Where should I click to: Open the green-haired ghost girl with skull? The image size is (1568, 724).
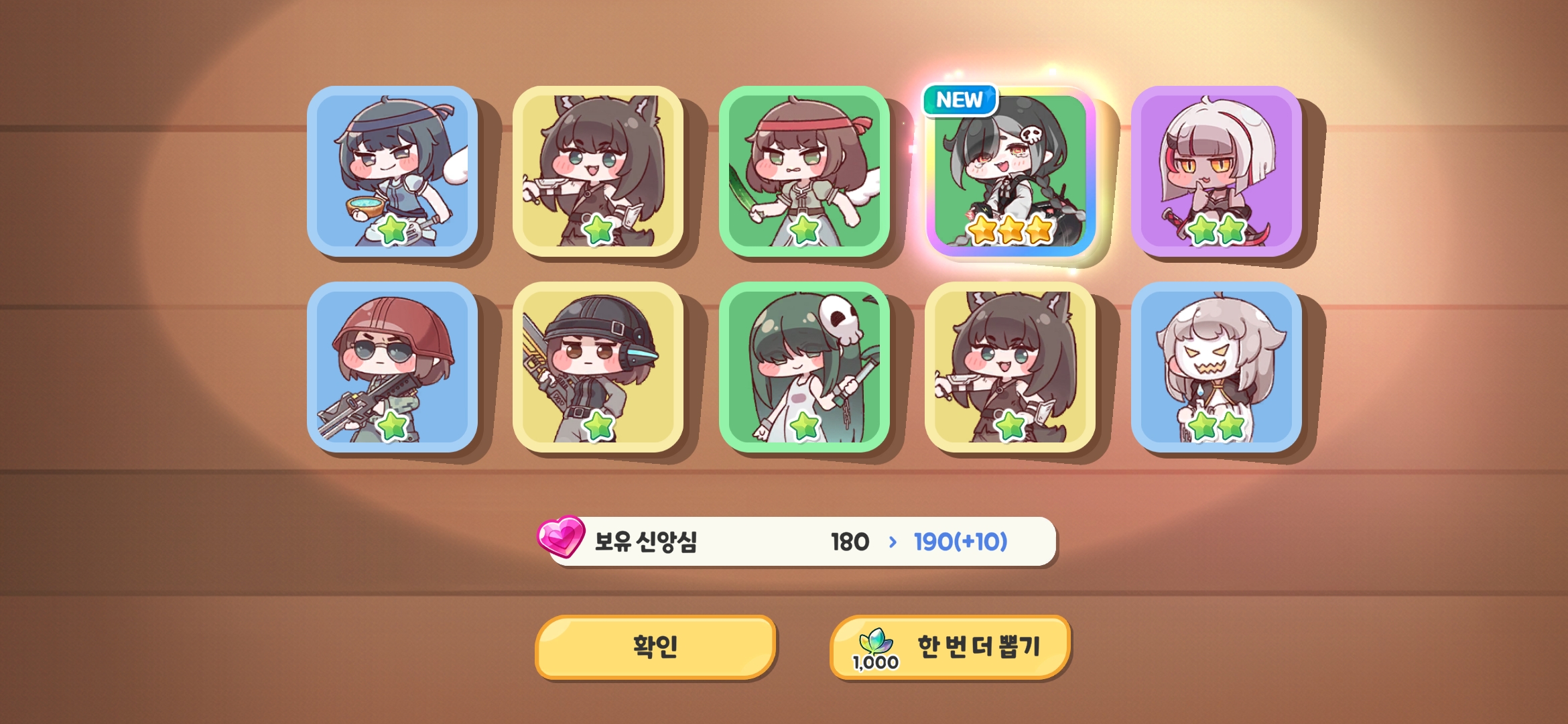[804, 367]
